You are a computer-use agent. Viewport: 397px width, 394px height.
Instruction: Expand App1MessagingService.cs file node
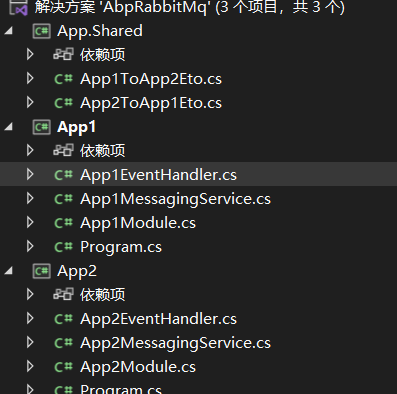[30, 198]
